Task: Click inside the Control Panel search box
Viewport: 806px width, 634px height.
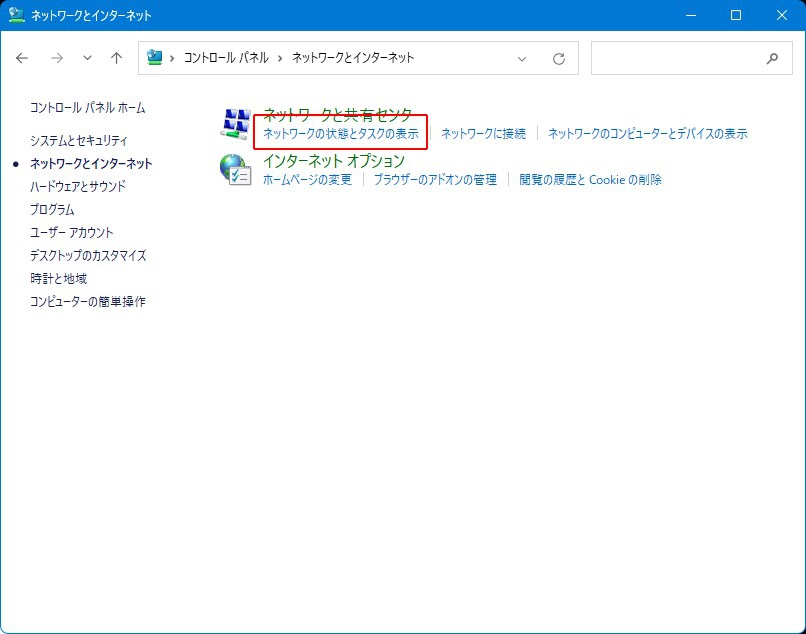Action: (675, 58)
